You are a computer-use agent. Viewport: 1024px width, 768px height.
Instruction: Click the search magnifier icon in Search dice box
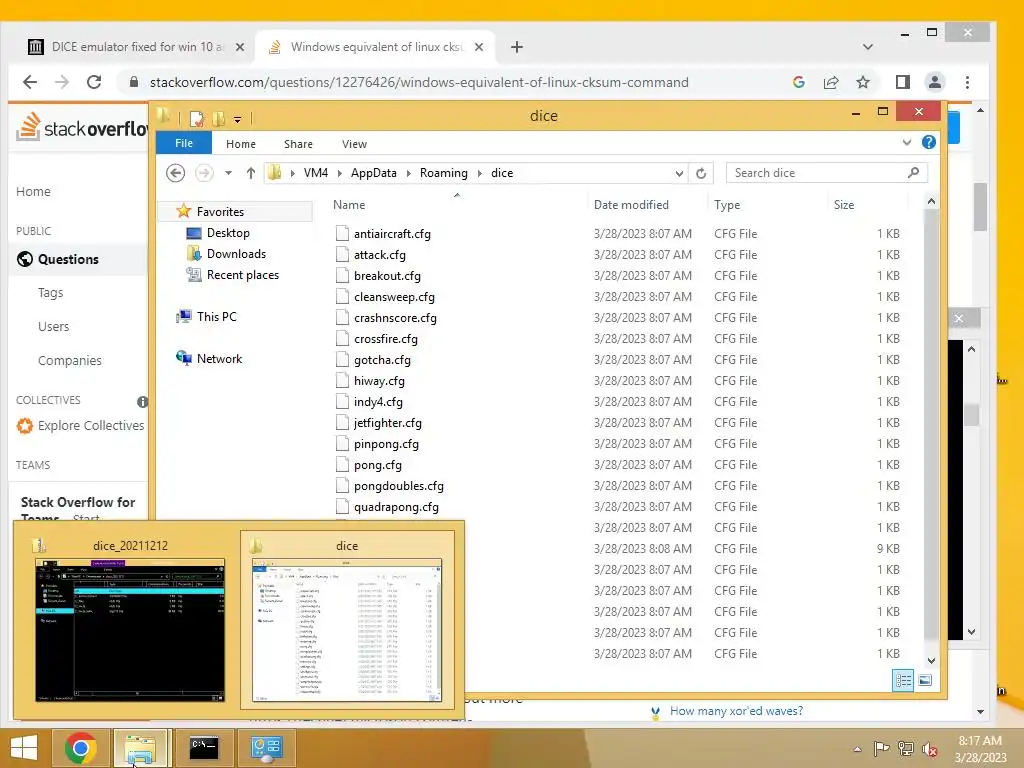[913, 172]
